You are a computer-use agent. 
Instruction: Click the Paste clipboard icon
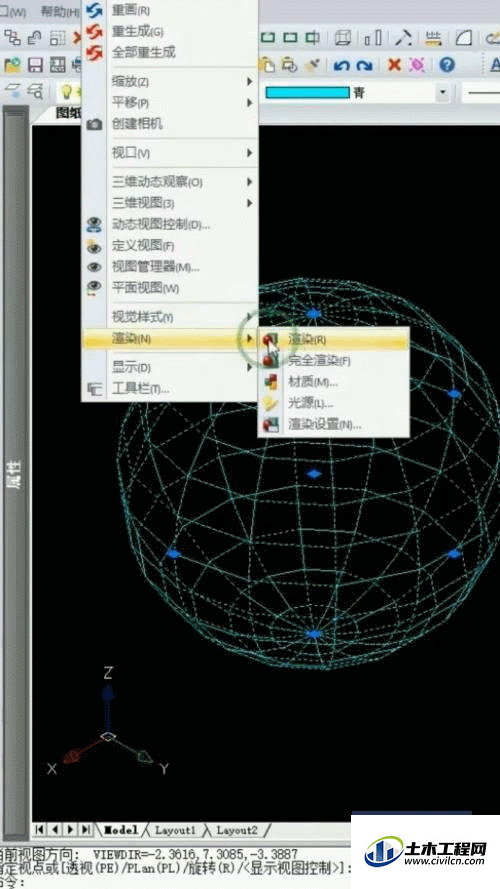267,65
